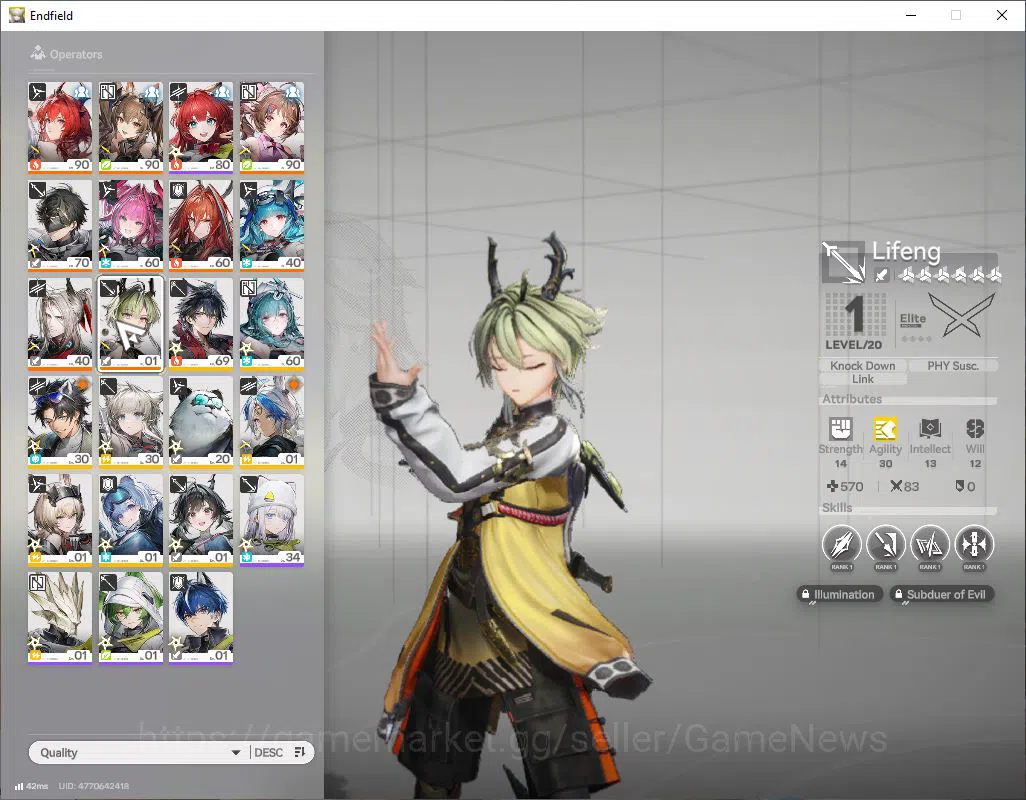Screen dimensions: 1026x800
Task: Select the pink-haired level 60 operator
Action: click(130, 225)
